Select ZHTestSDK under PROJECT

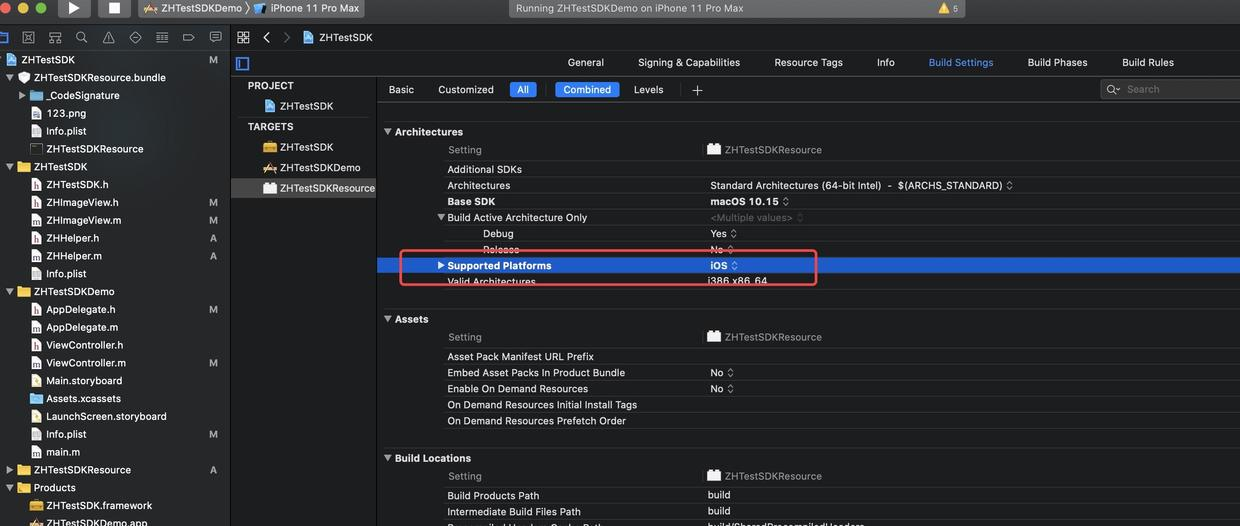(306, 106)
